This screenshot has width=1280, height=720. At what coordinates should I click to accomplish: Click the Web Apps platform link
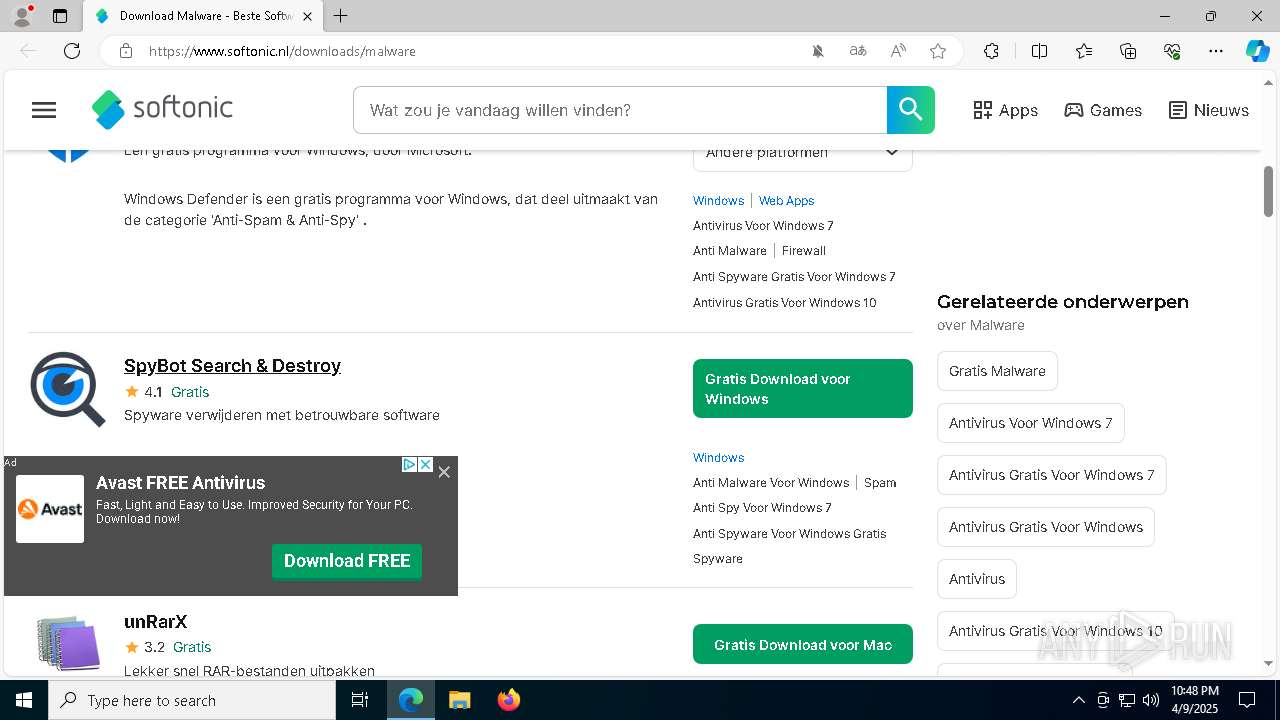tap(786, 200)
